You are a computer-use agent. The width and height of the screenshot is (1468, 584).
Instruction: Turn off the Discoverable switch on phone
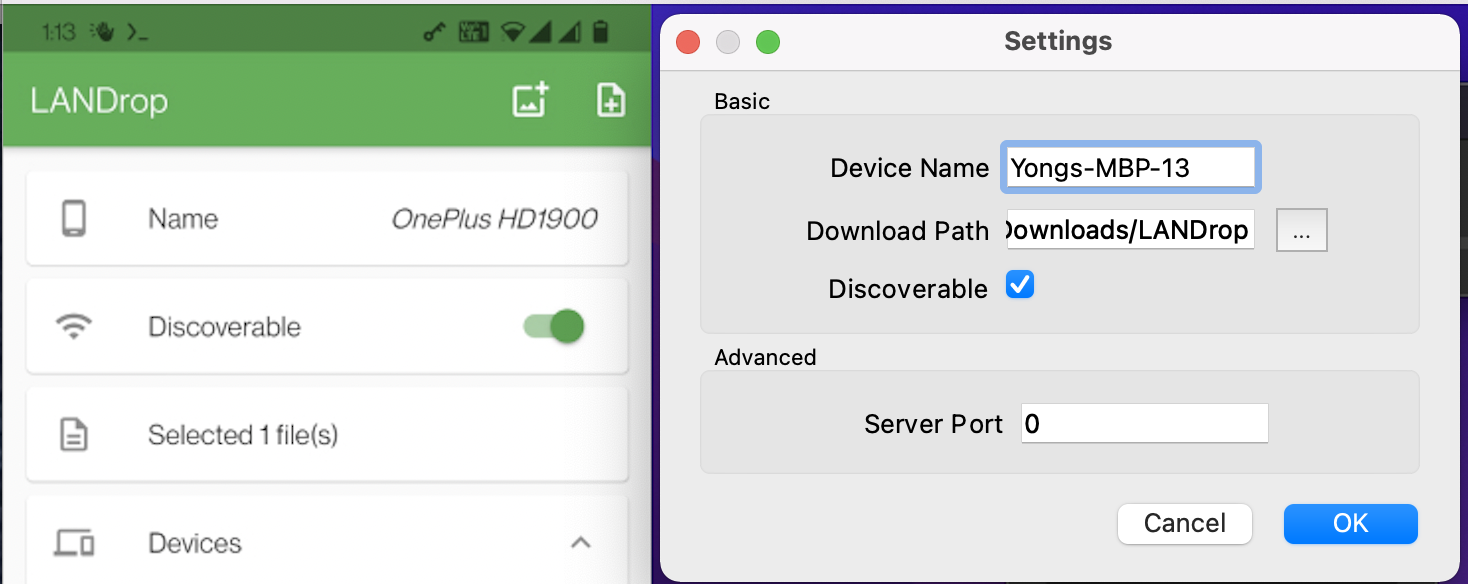[x=555, y=327]
